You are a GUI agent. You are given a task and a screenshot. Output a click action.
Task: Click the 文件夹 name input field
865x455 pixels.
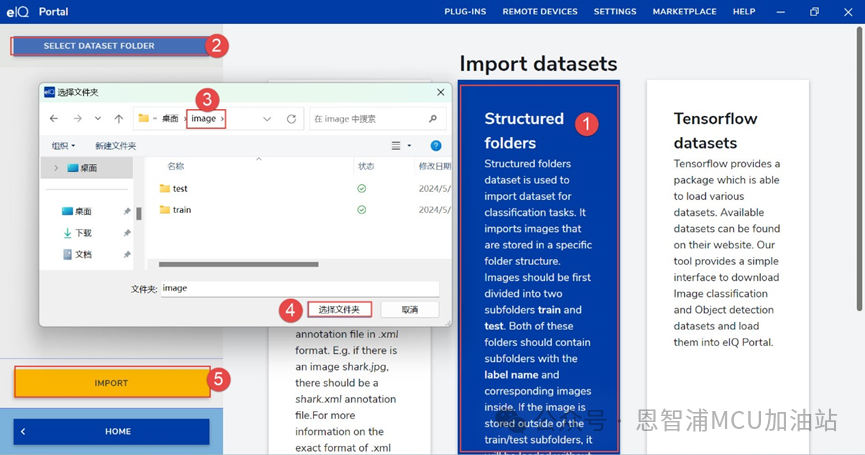[x=300, y=288]
